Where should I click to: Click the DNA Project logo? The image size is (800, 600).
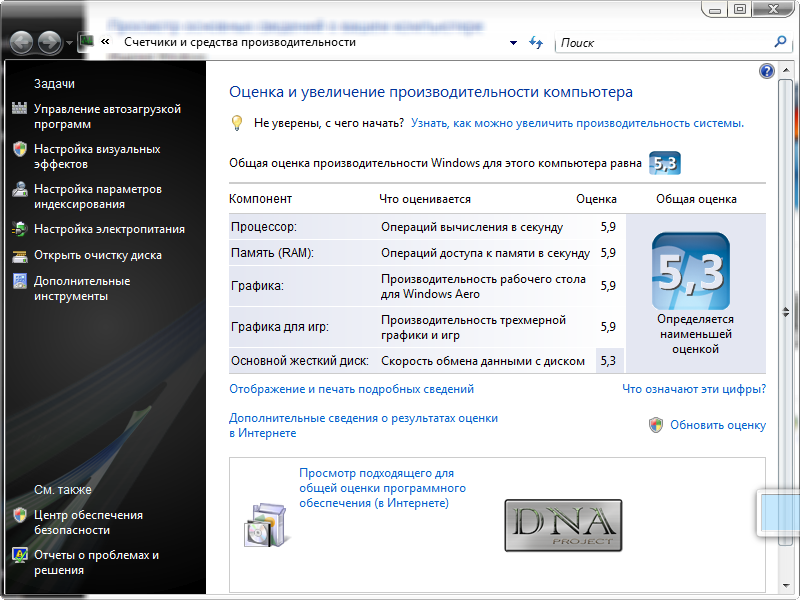pos(562,525)
